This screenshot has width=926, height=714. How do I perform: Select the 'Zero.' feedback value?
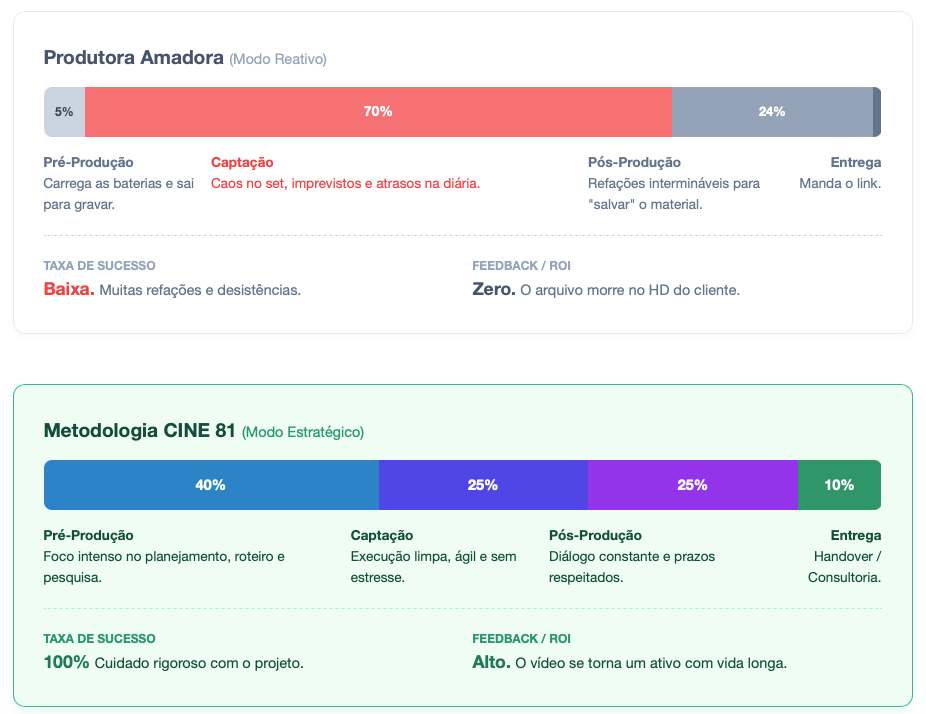pos(494,289)
